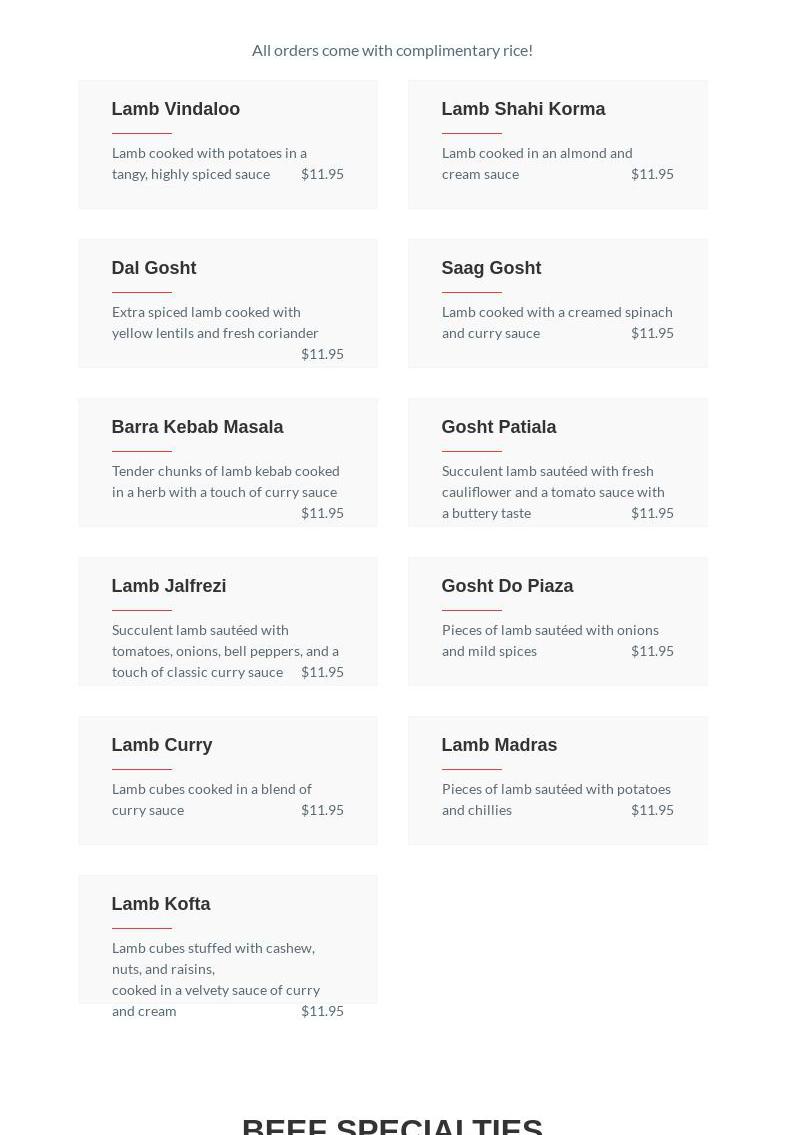Click the Lamb Kofta $11.95 price
Image resolution: width=785 pixels, height=1135 pixels.
[x=322, y=1011]
